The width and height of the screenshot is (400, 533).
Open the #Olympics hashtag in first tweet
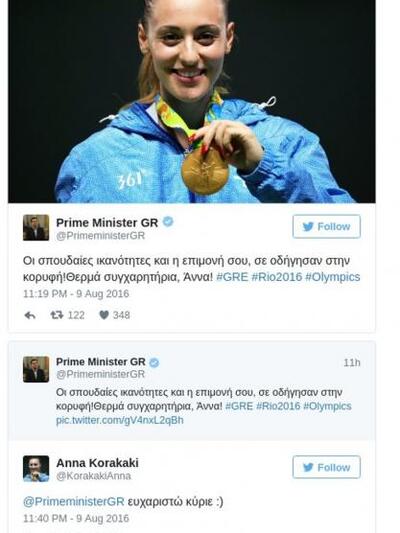pyautogui.click(x=332, y=277)
